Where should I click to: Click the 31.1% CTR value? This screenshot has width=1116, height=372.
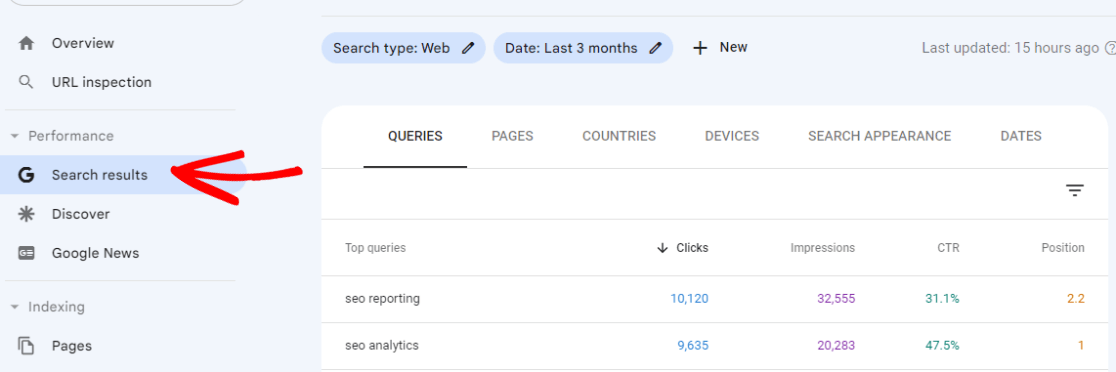coord(942,299)
